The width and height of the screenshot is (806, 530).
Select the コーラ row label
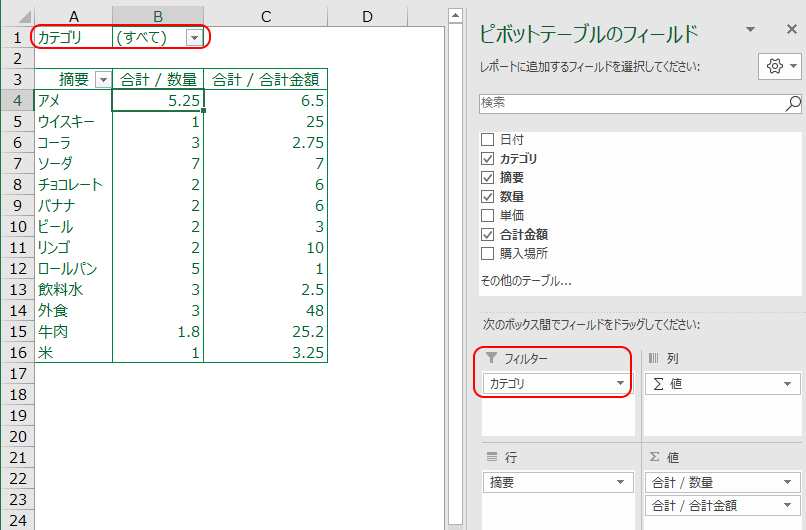tap(73, 143)
